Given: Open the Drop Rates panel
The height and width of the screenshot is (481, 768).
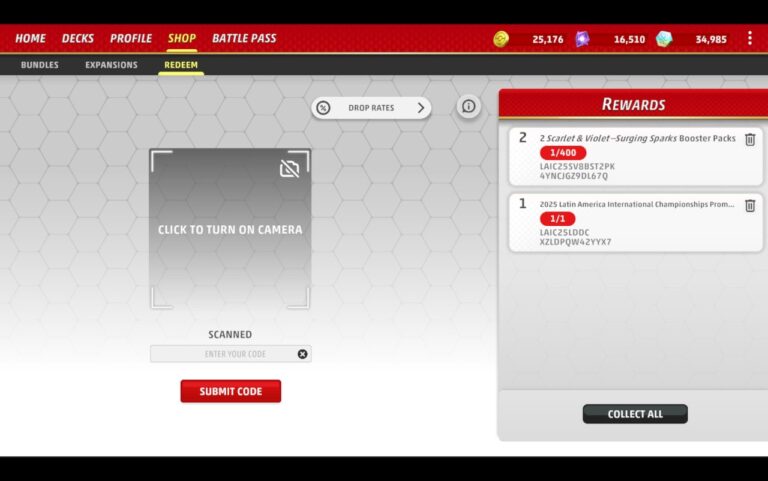Looking at the screenshot, I should pyautogui.click(x=371, y=108).
